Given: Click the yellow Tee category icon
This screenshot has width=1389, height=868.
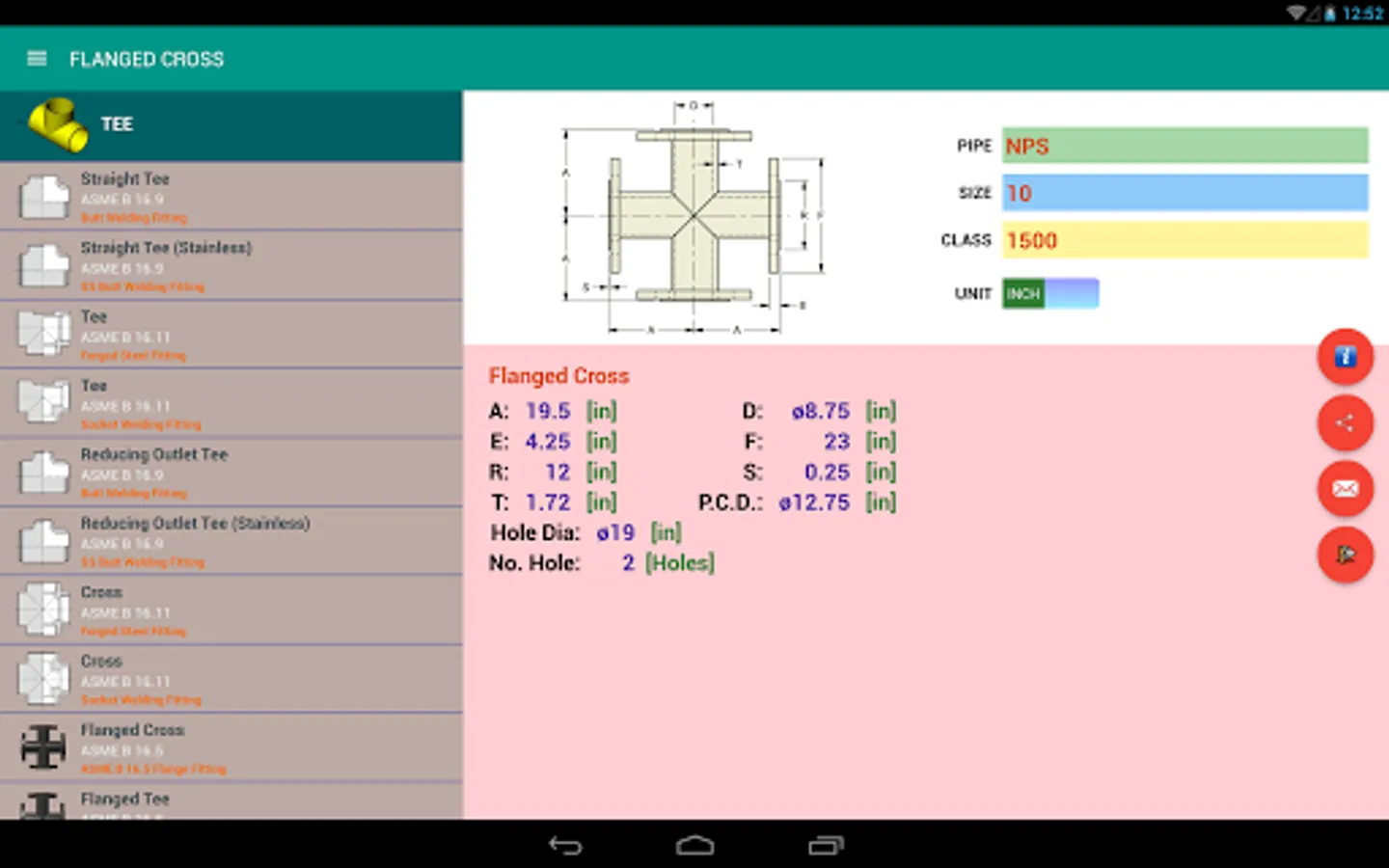Looking at the screenshot, I should pyautogui.click(x=58, y=124).
